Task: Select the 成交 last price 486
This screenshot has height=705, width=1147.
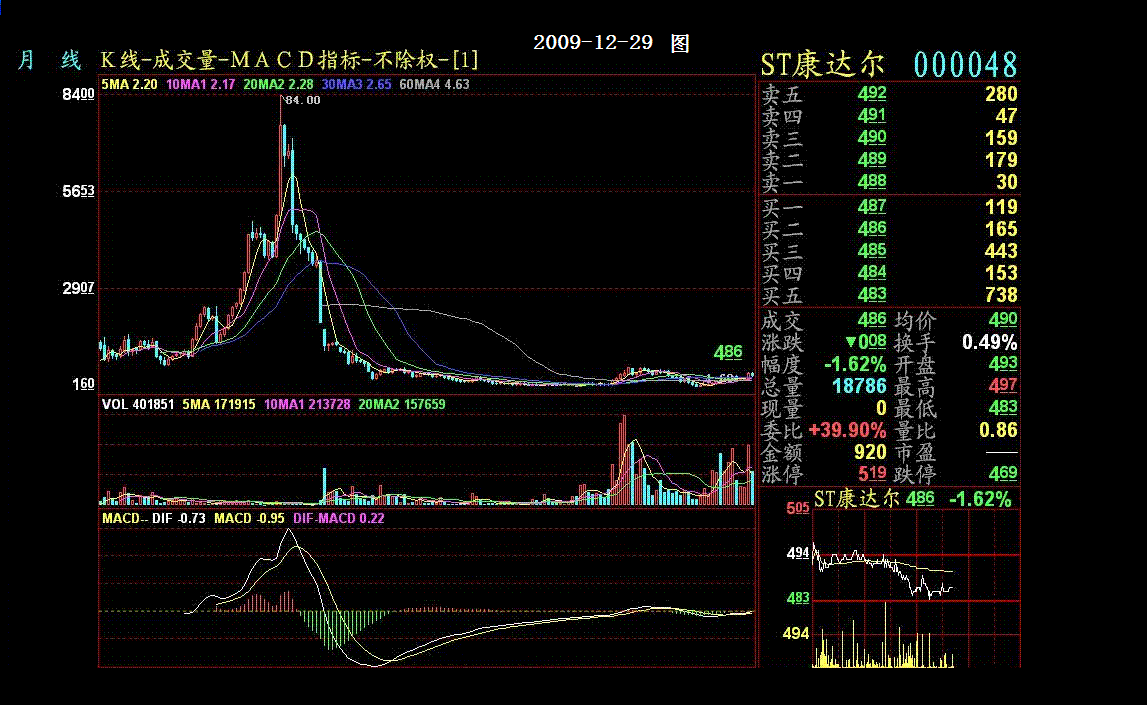Action: click(872, 320)
